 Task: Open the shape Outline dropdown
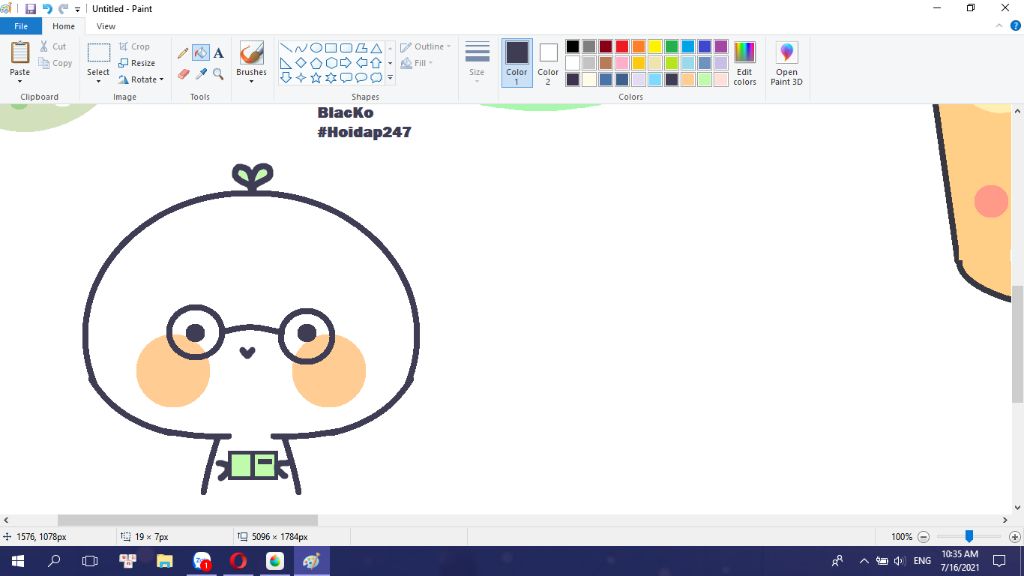425,46
